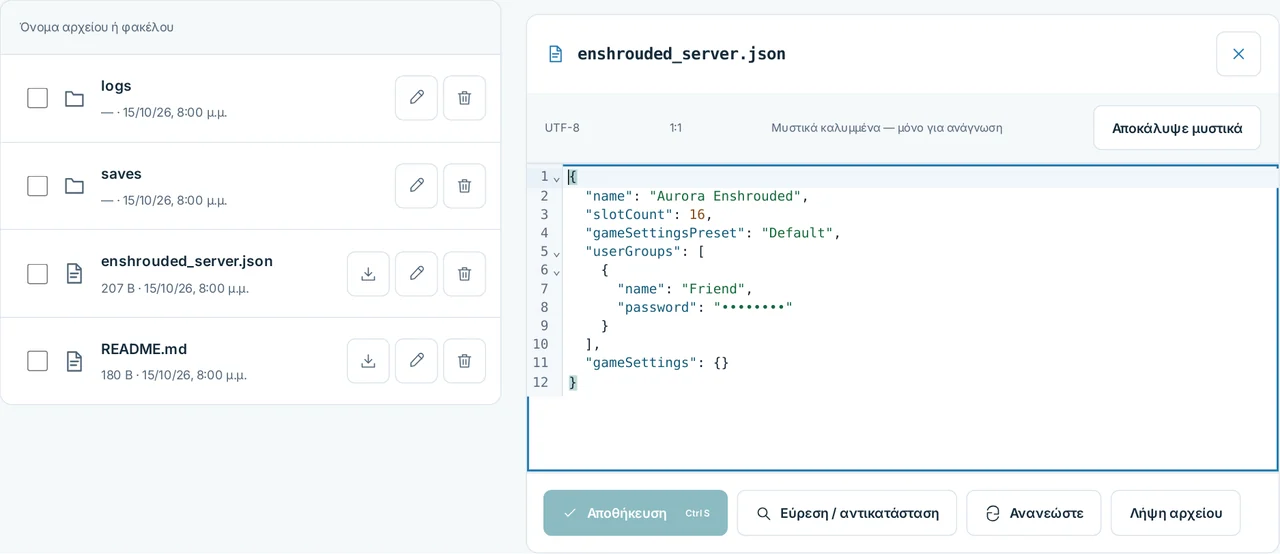Collapse the root object at line 1
The height and width of the screenshot is (554, 1280).
(557, 177)
